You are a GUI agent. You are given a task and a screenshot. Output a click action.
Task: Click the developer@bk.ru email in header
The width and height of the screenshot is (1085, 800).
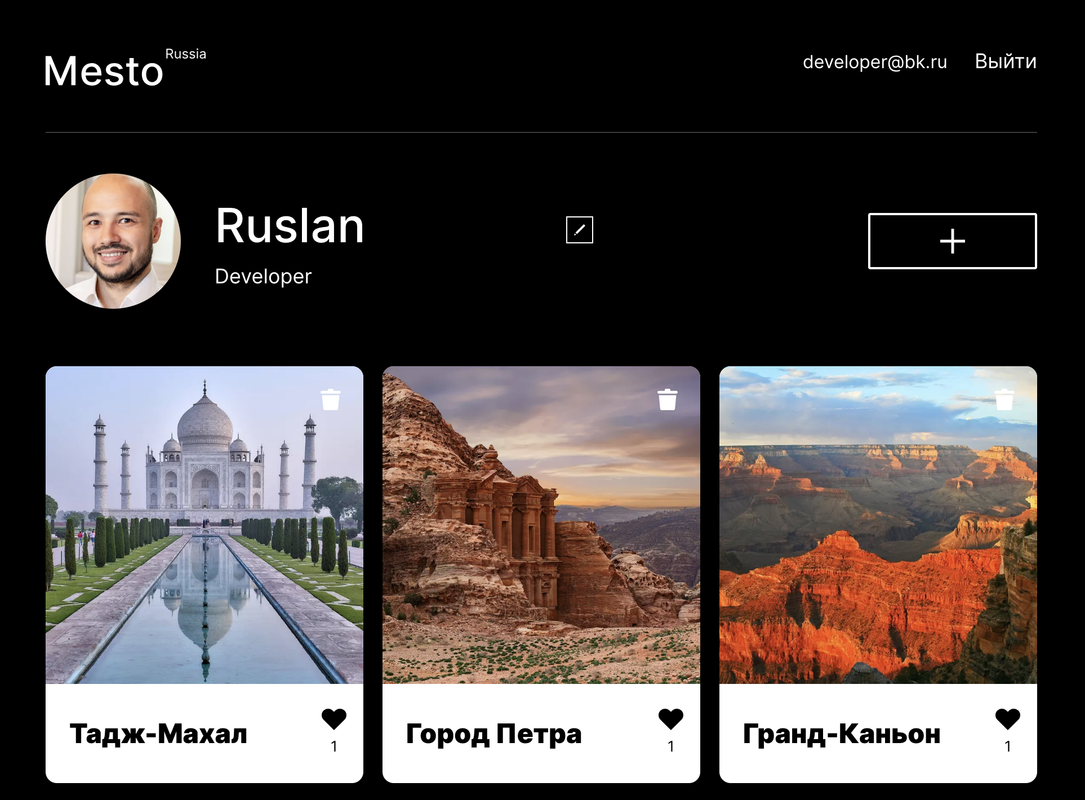(875, 62)
